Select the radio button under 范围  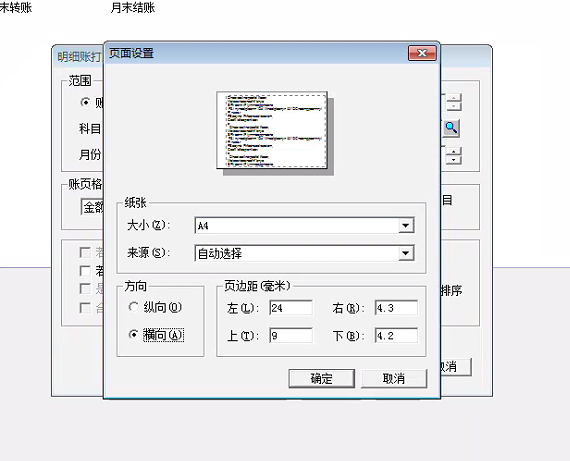click(x=85, y=103)
